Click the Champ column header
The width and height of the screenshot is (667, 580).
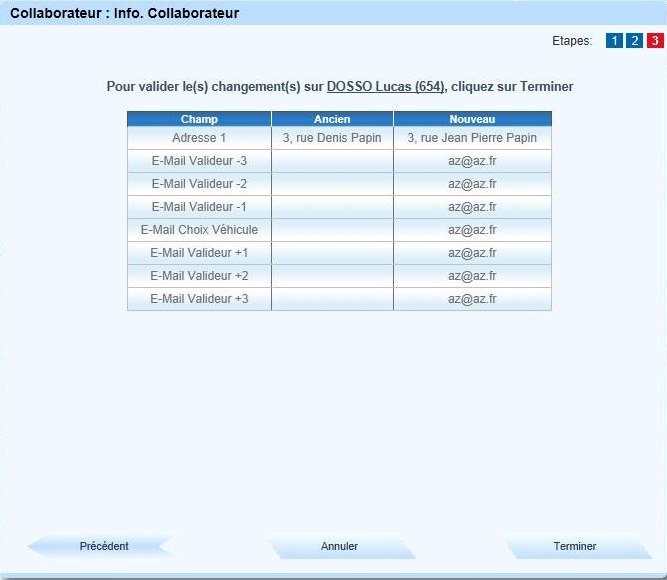click(x=199, y=119)
